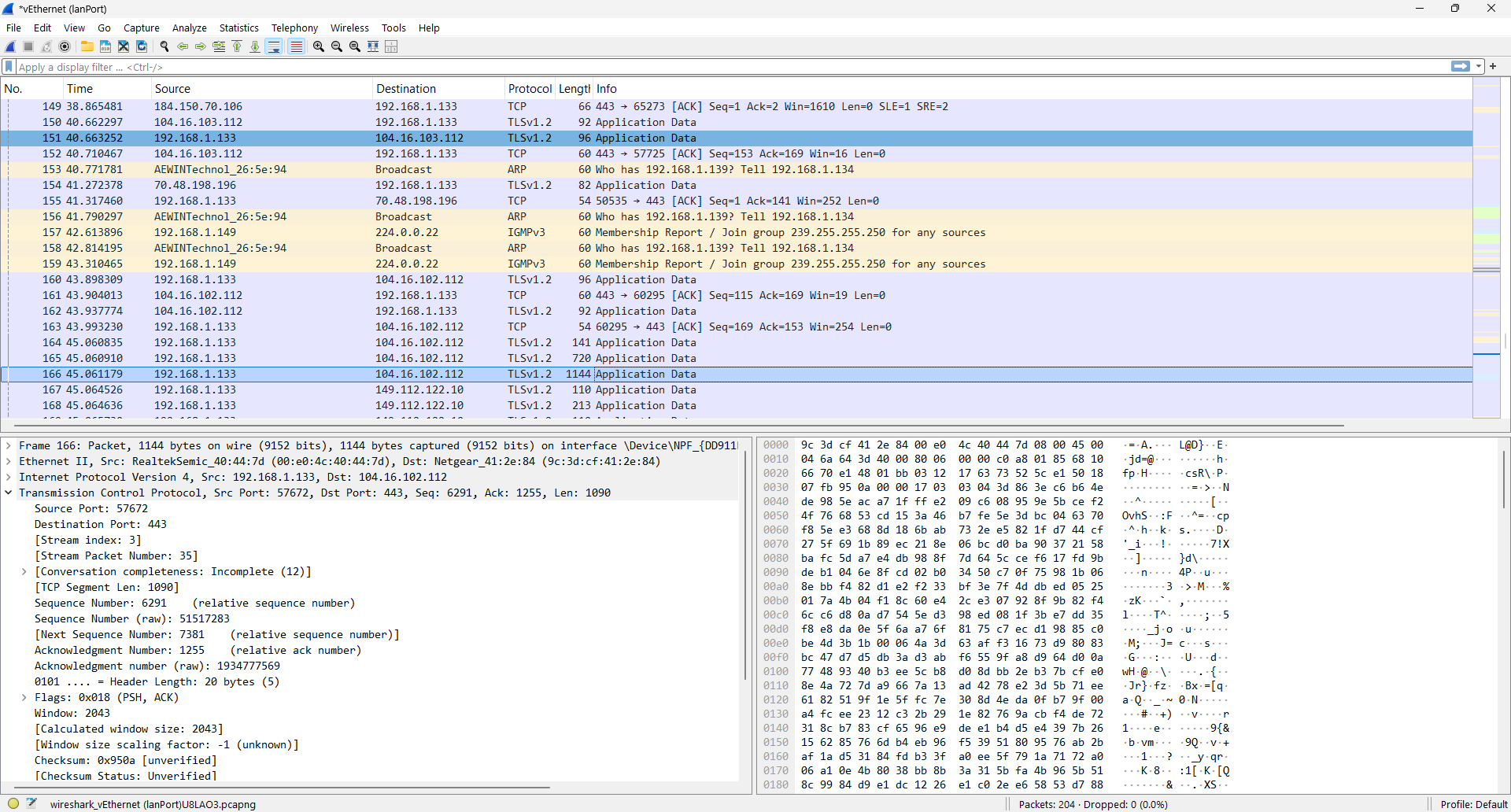Viewport: 1511px width, 812px height.
Task: Open the Capture menu
Action: pyautogui.click(x=142, y=28)
